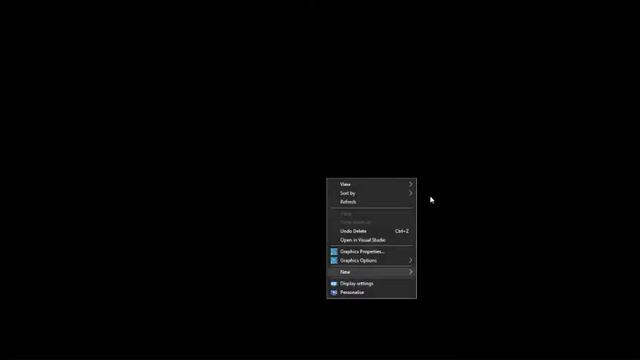
Task: Open Display settings via its monitor icon
Action: pos(334,284)
